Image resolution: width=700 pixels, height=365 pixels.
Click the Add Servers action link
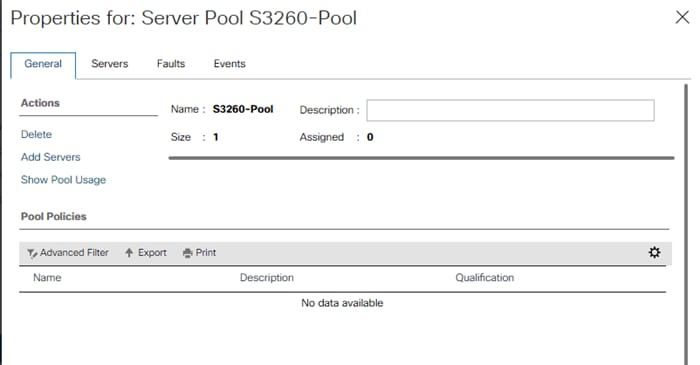[x=50, y=157]
